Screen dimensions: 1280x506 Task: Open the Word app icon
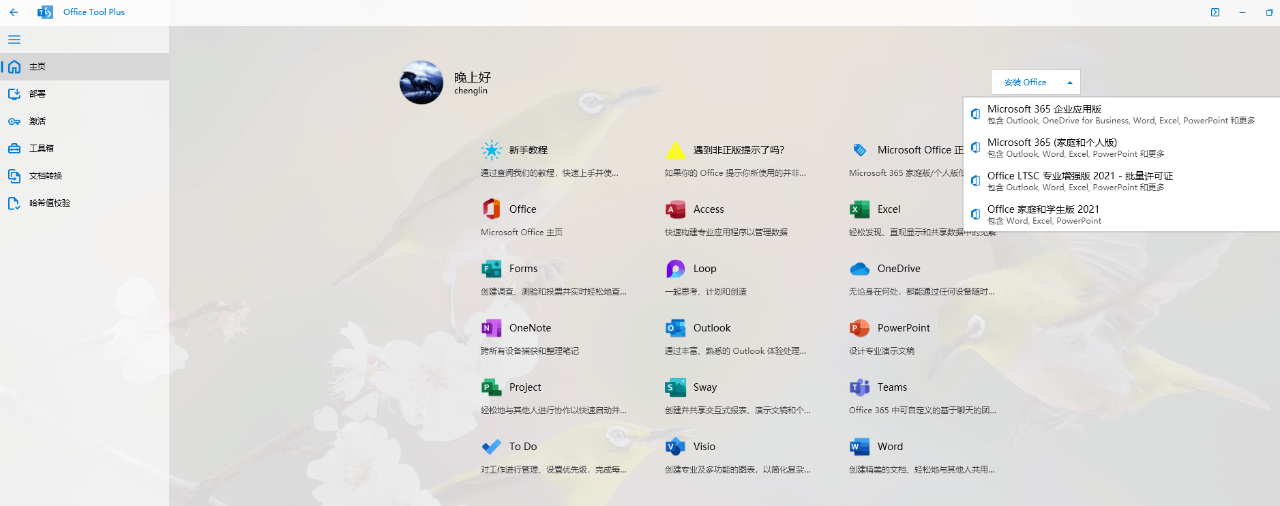859,446
